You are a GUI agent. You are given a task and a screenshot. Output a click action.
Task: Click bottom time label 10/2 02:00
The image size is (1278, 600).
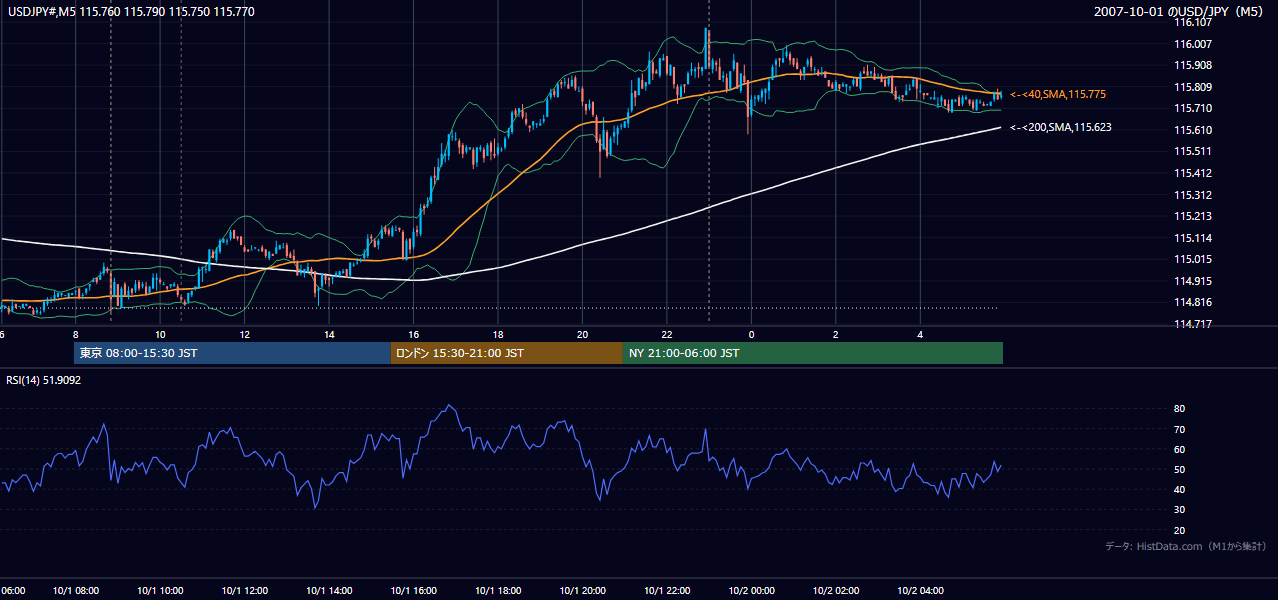(835, 591)
